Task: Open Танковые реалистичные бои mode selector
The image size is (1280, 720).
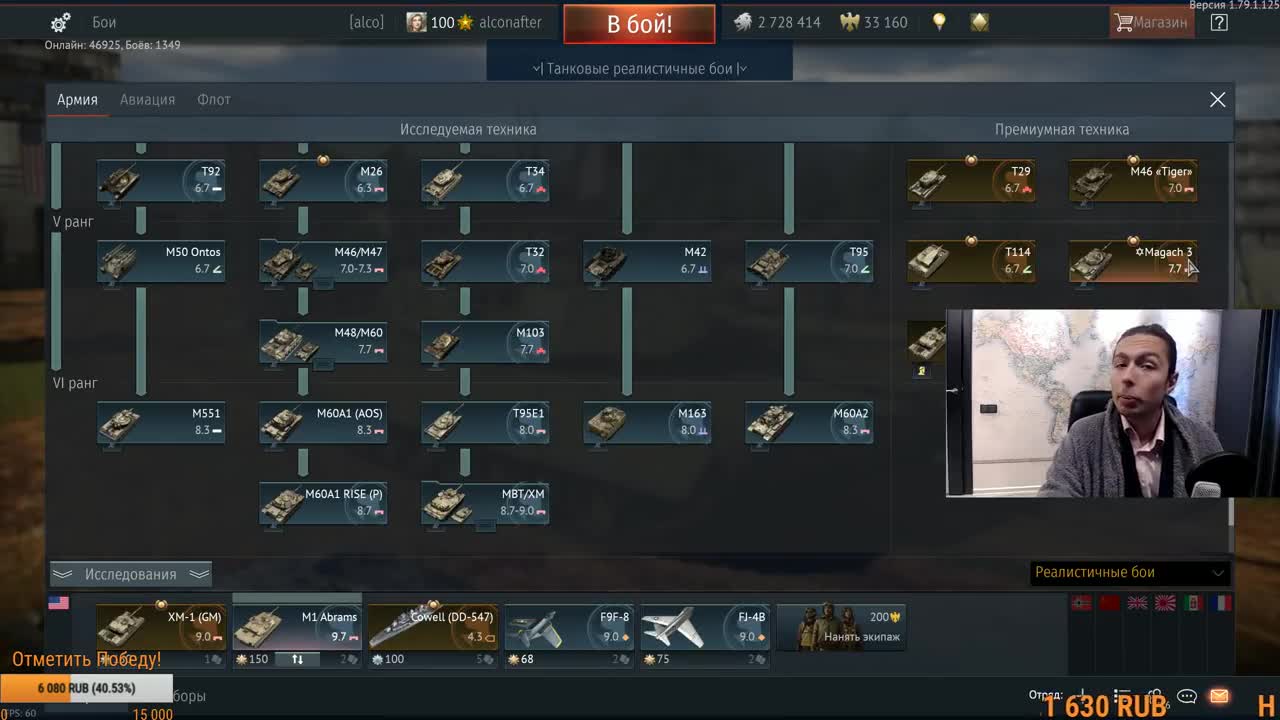Action: pos(640,68)
